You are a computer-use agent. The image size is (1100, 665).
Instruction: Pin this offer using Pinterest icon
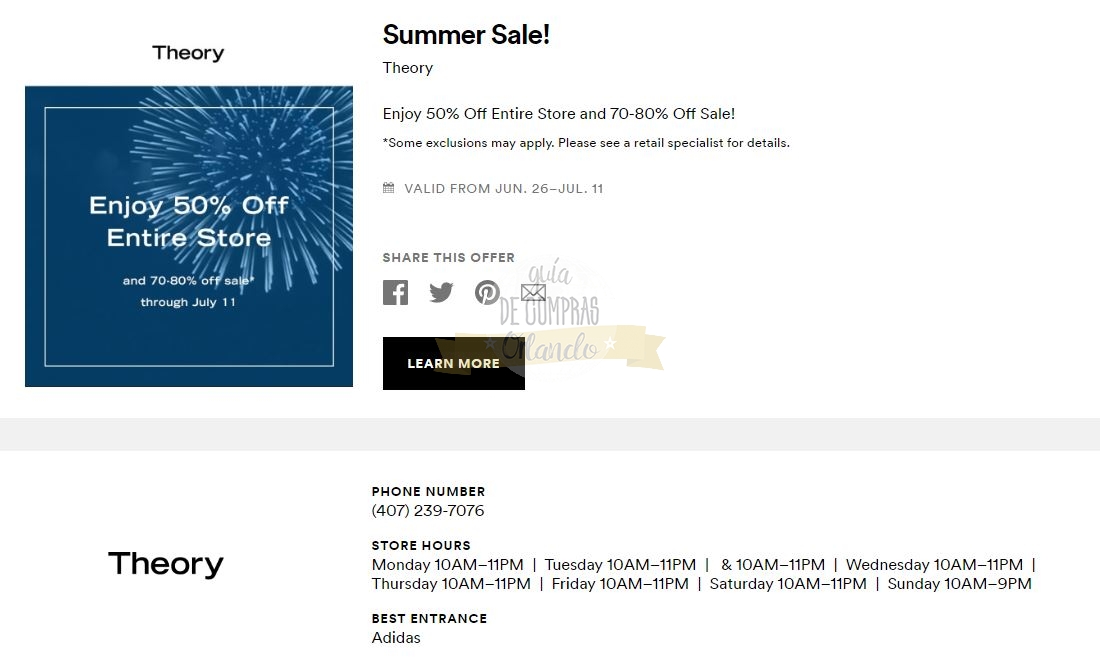click(x=487, y=292)
